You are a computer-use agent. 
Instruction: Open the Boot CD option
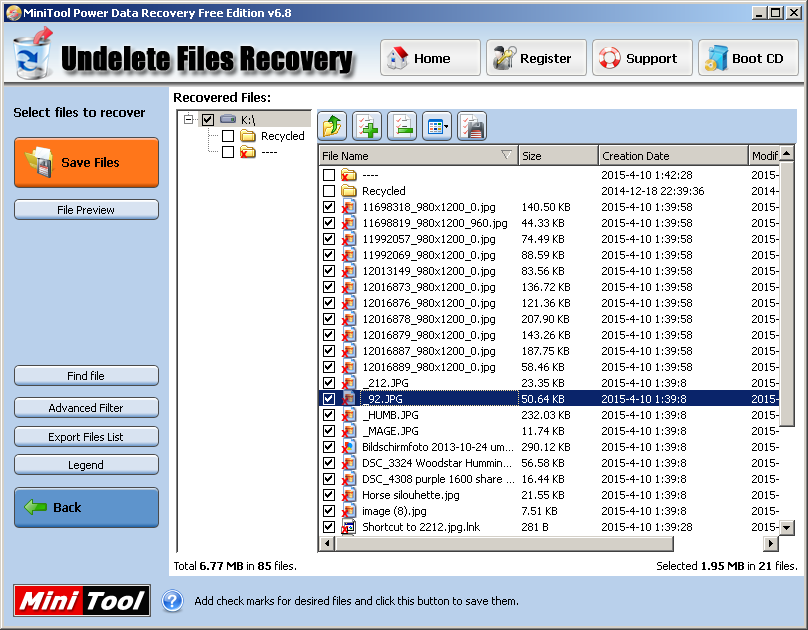[x=748, y=58]
